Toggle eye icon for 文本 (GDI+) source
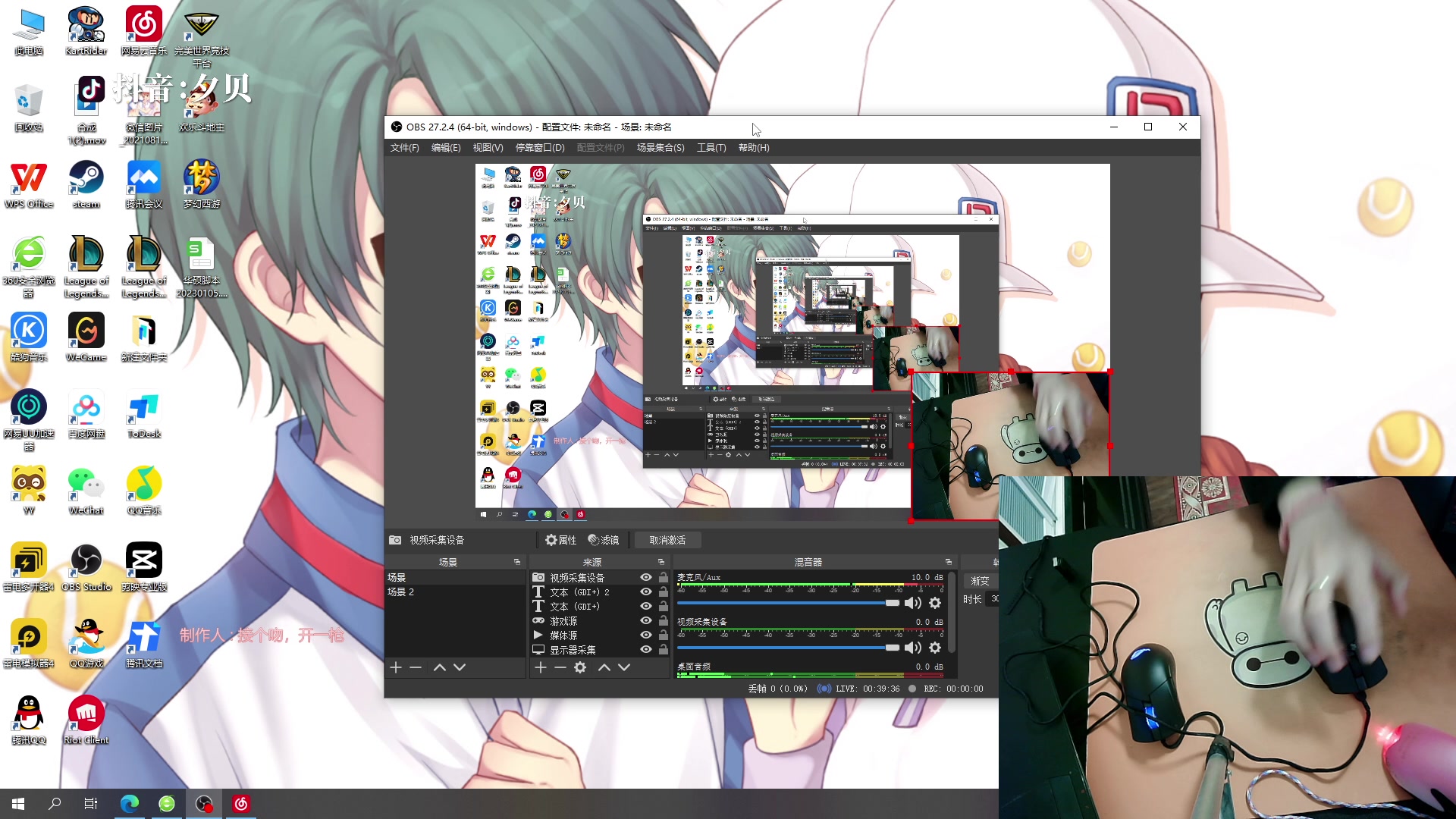This screenshot has width=1456, height=819. [646, 607]
